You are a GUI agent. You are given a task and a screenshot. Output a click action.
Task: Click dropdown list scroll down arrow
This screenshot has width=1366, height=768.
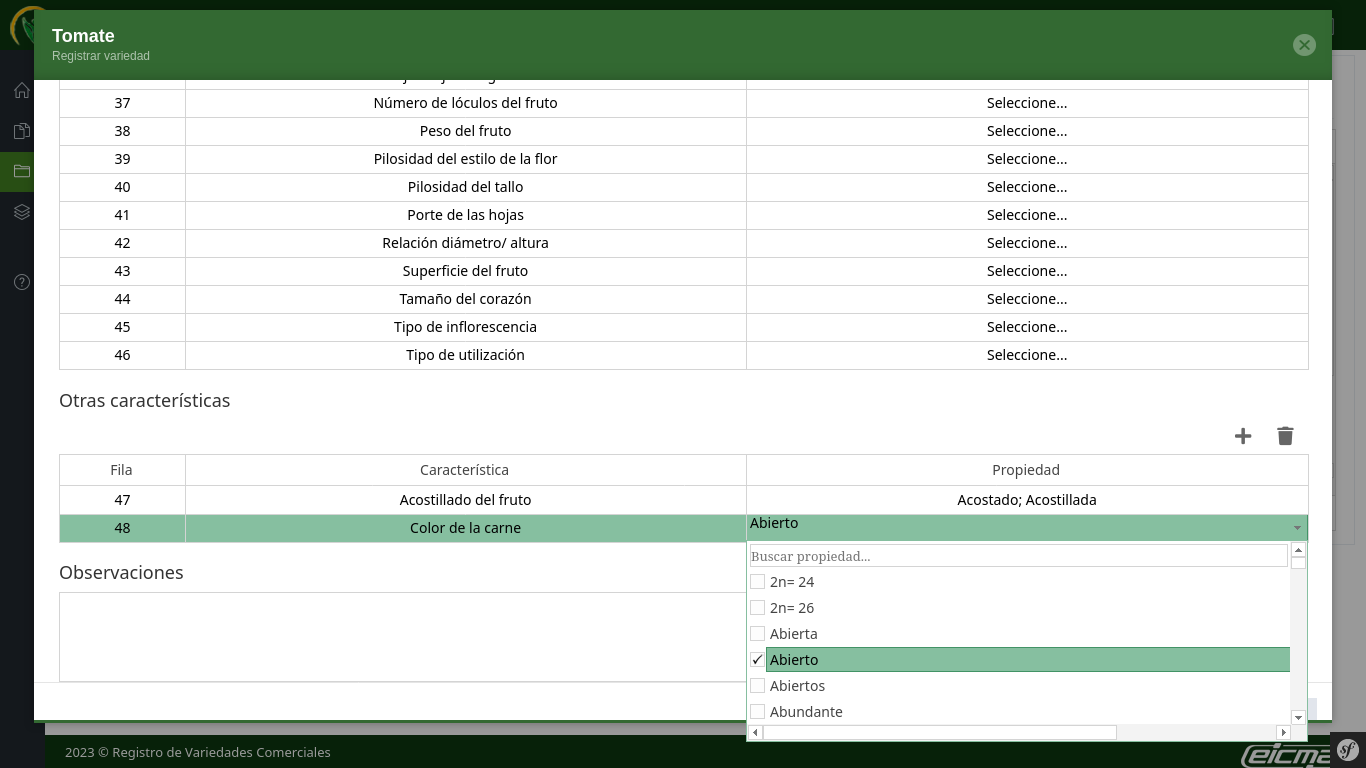pyautogui.click(x=1298, y=717)
